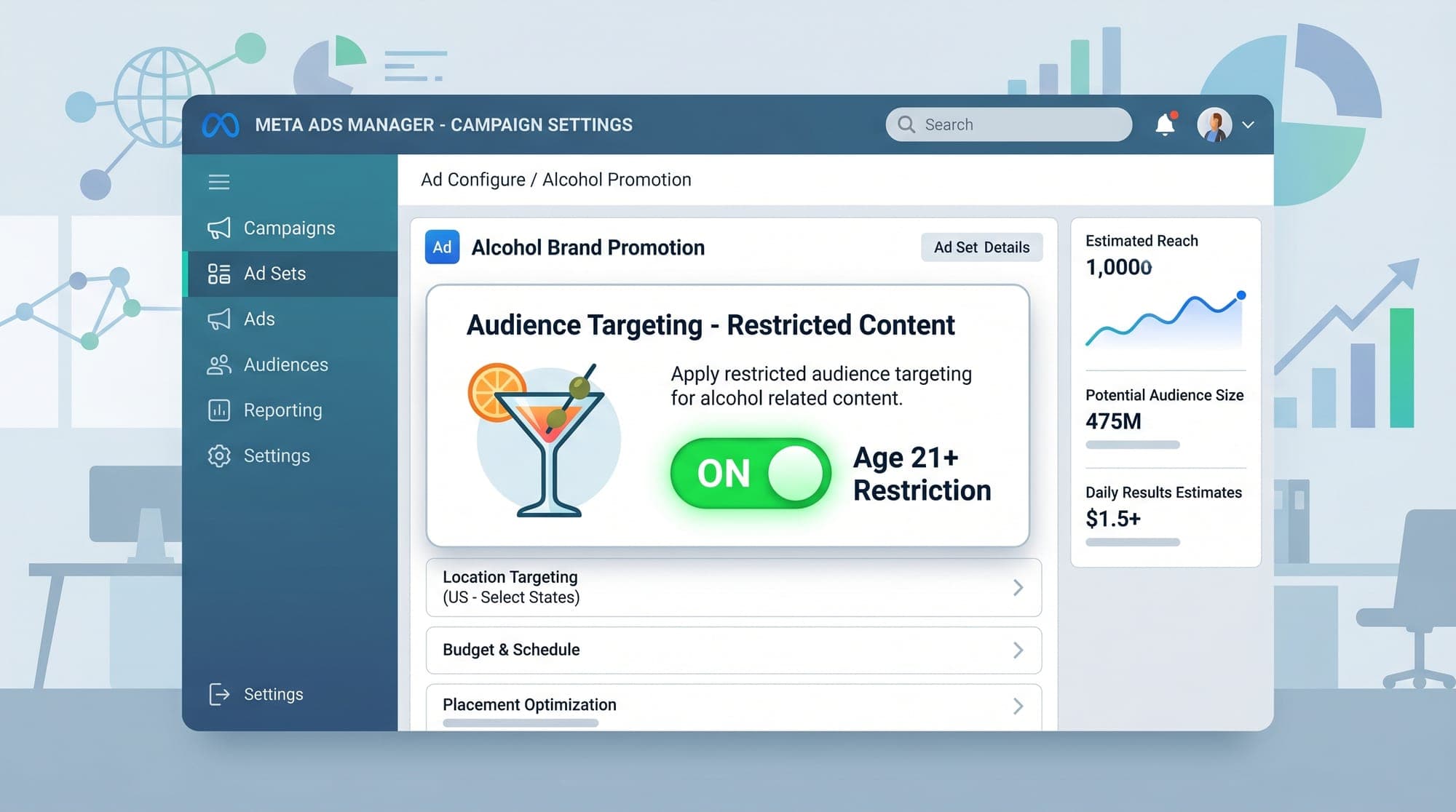This screenshot has width=1456, height=812.
Task: Click the search magnifier icon
Action: [906, 124]
